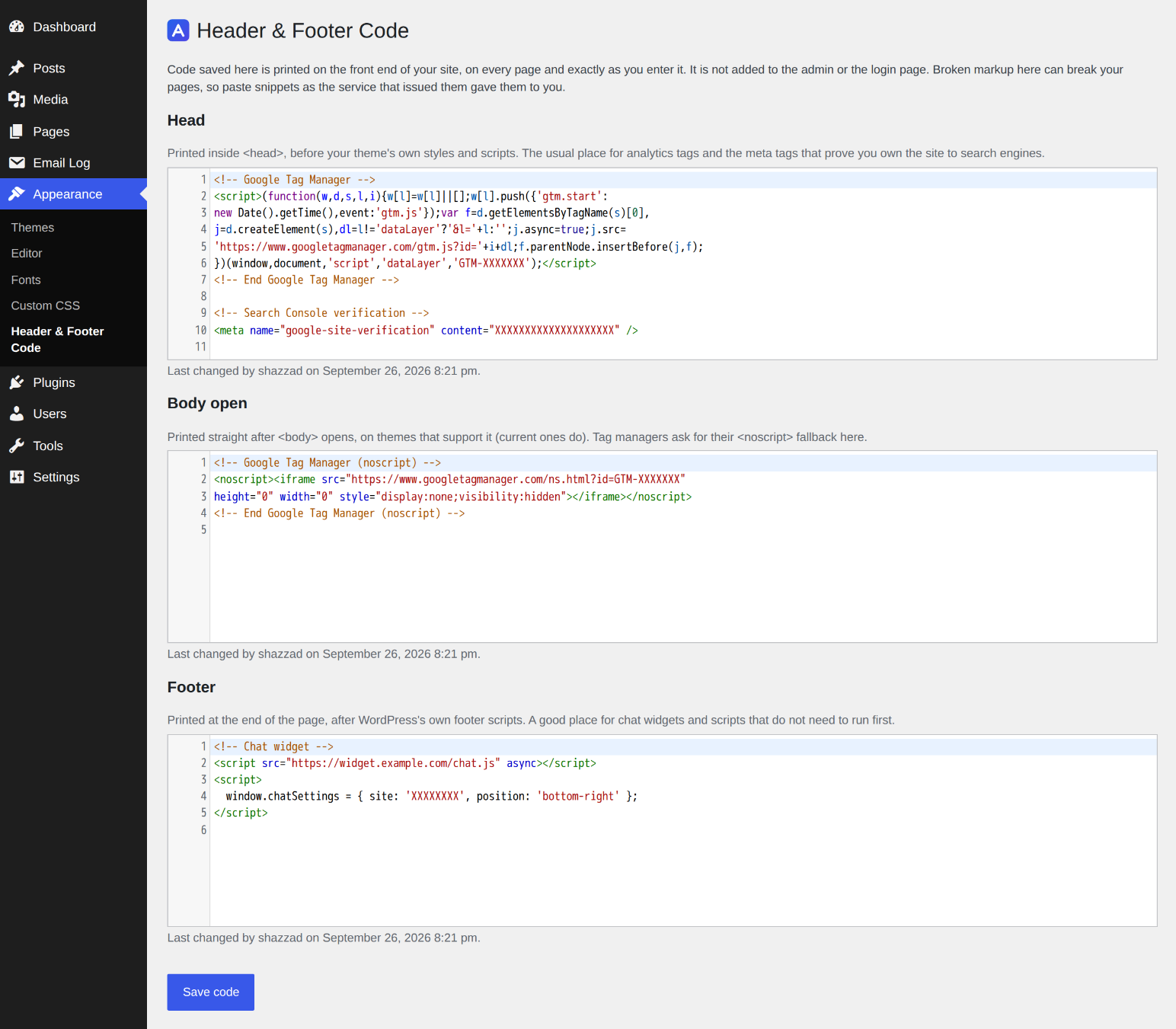The height and width of the screenshot is (1029, 1176).
Task: Click the Media library icon
Action: tap(17, 100)
